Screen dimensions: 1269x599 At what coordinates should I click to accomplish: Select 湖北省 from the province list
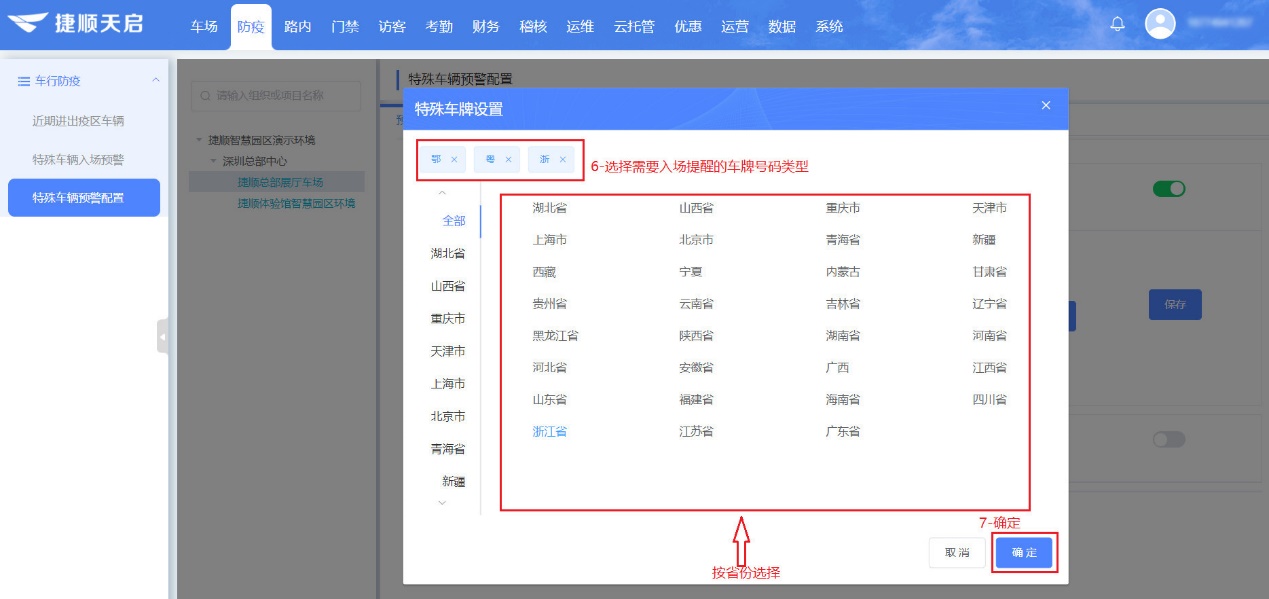coord(552,207)
